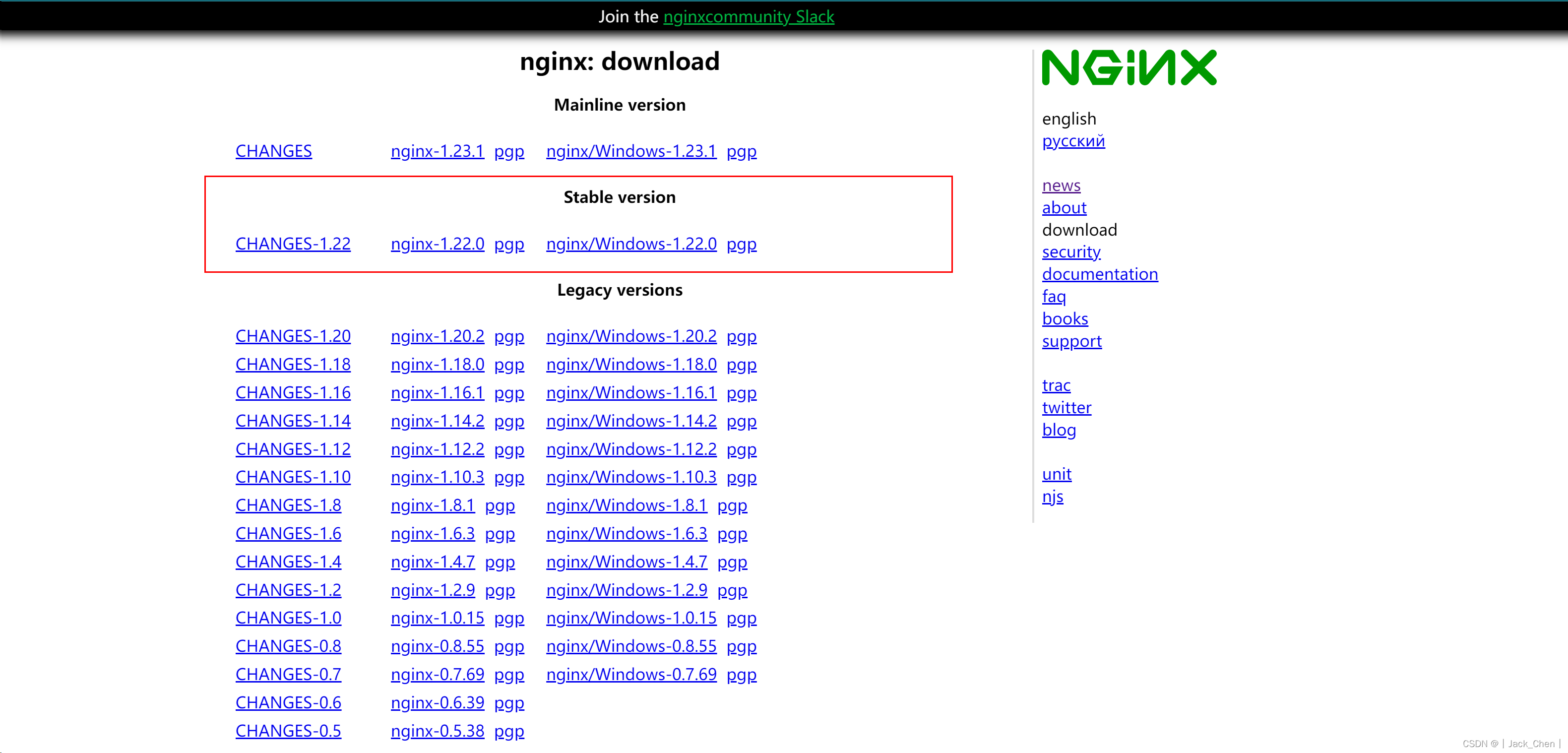Open the books page
The image size is (1568, 753).
point(1065,318)
